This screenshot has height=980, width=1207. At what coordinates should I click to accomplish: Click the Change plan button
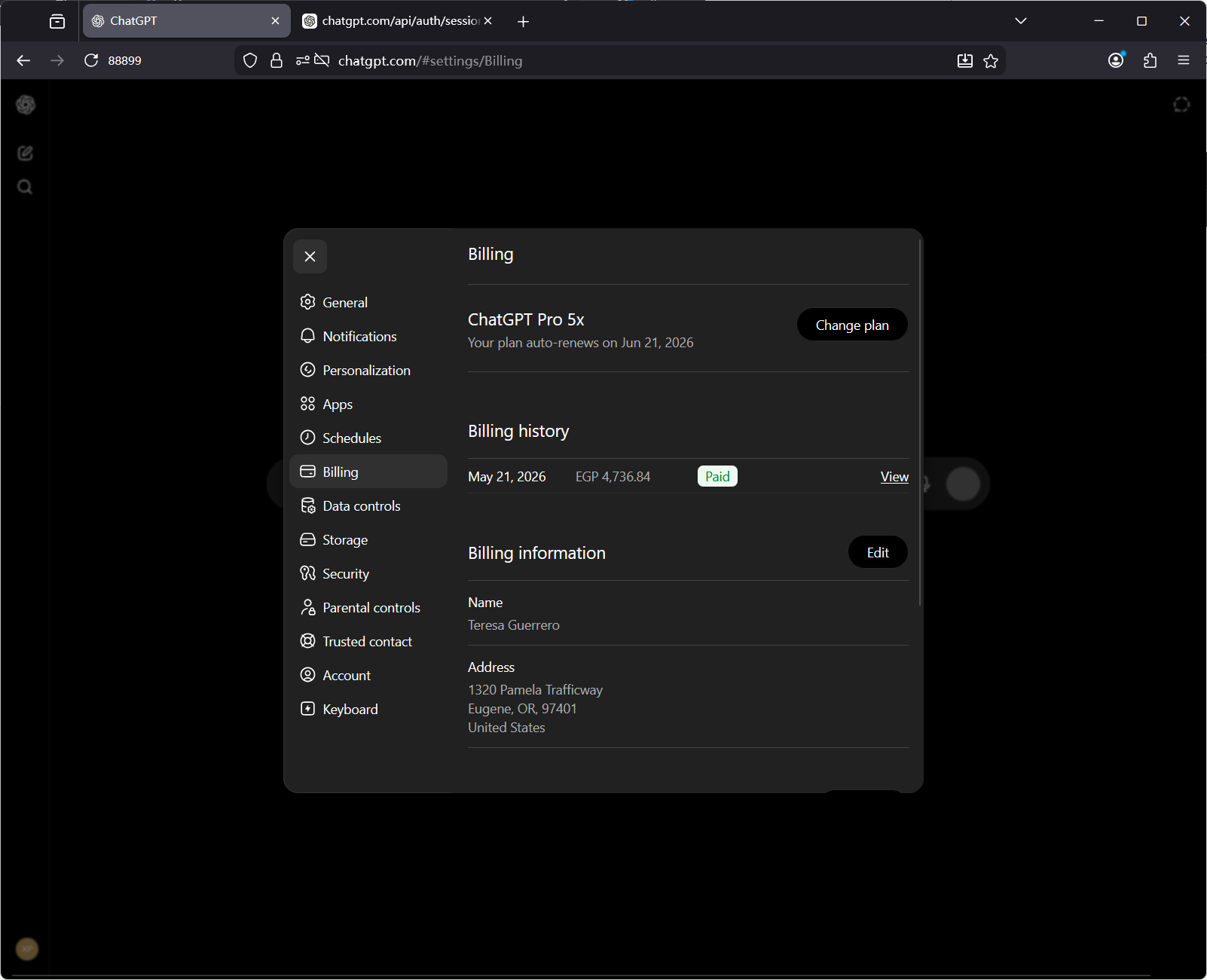coord(852,325)
